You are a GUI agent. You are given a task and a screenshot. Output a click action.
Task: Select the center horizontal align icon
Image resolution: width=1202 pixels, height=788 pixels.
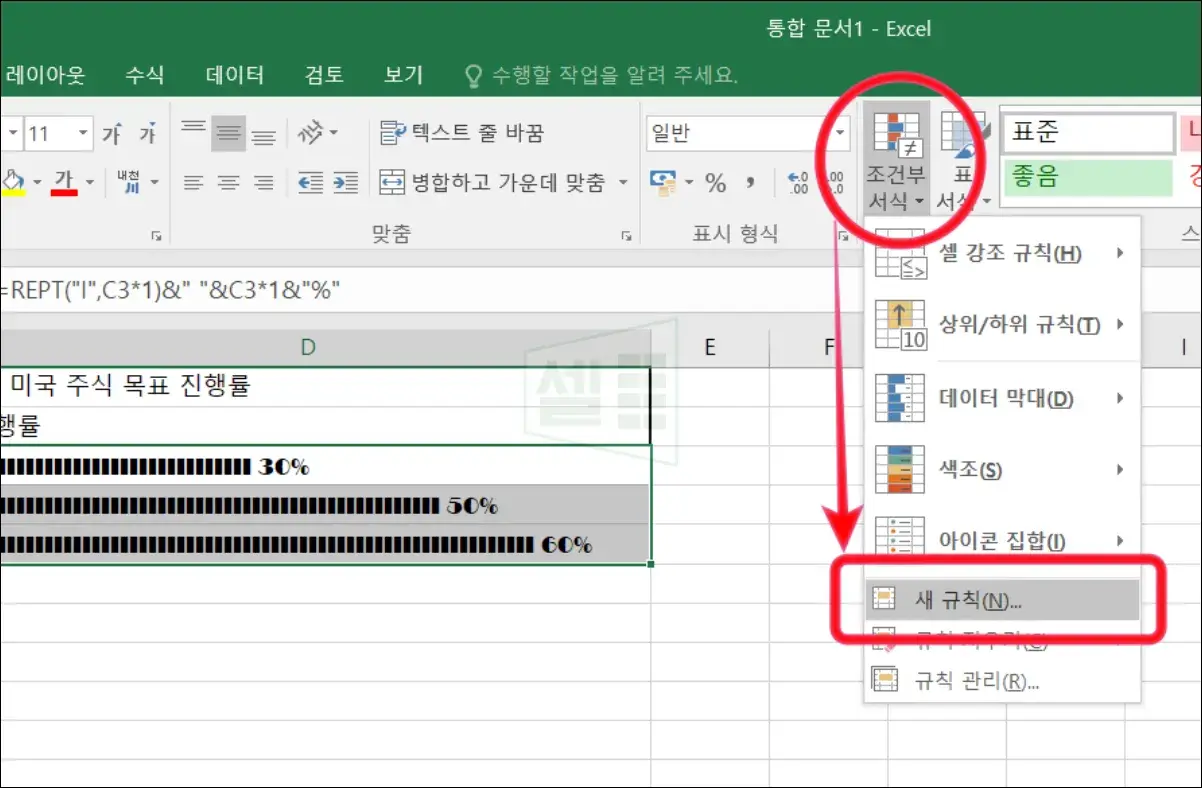[x=229, y=183]
